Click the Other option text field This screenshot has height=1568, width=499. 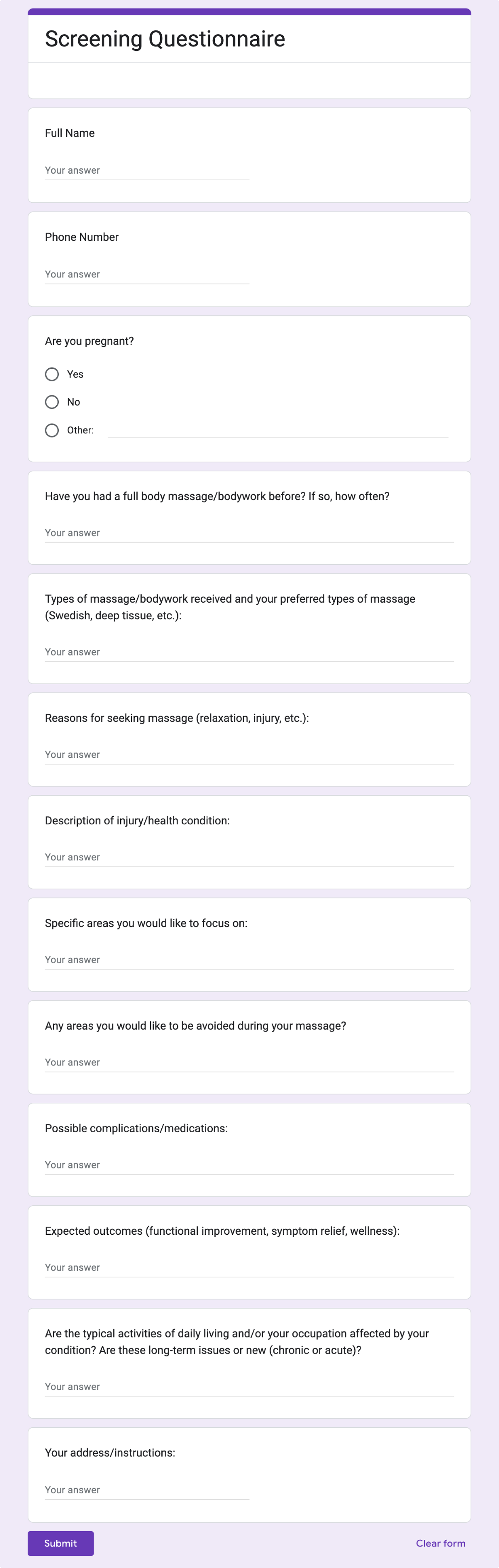coord(278,430)
